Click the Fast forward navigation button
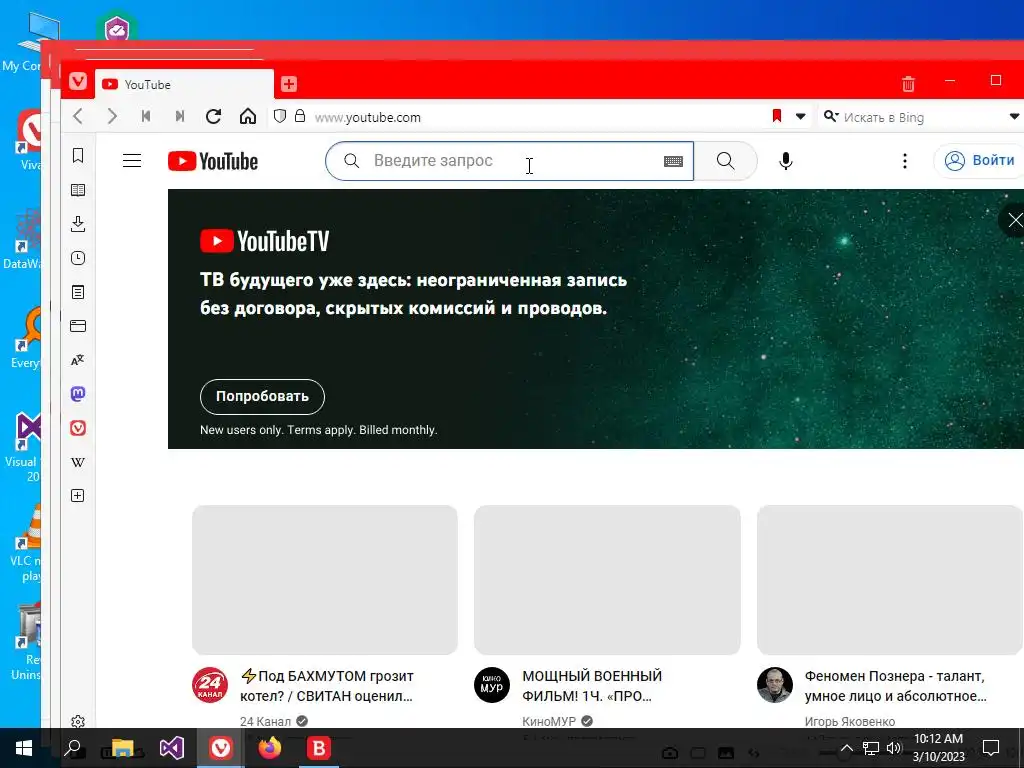The image size is (1024, 768). point(180,116)
